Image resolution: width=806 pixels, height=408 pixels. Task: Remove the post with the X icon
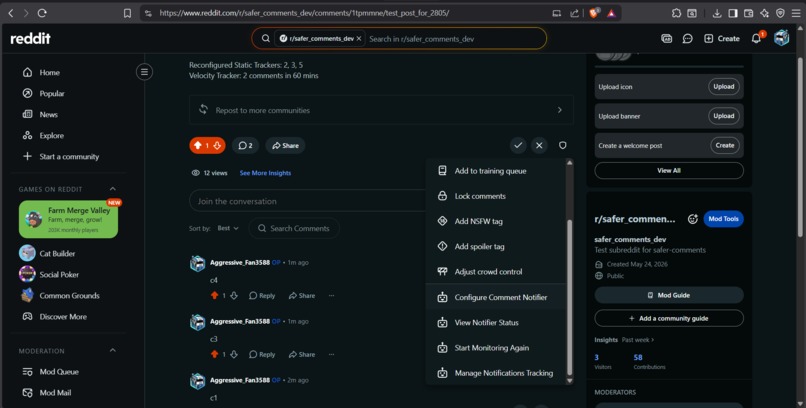click(x=539, y=145)
